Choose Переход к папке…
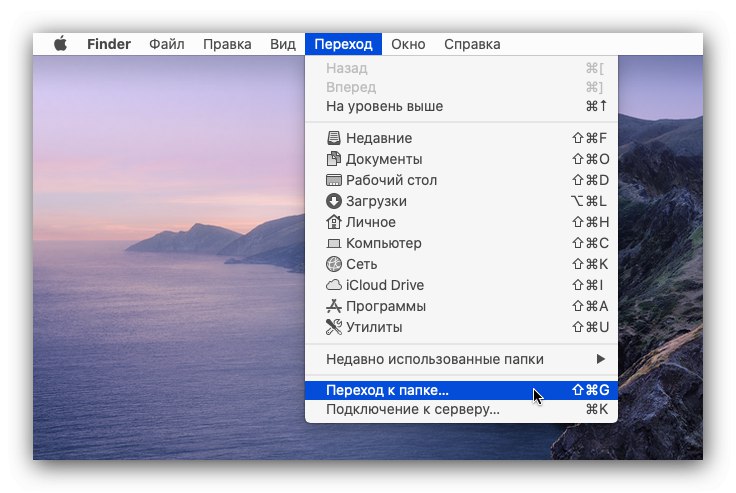The image size is (736, 493). pyautogui.click(x=461, y=390)
